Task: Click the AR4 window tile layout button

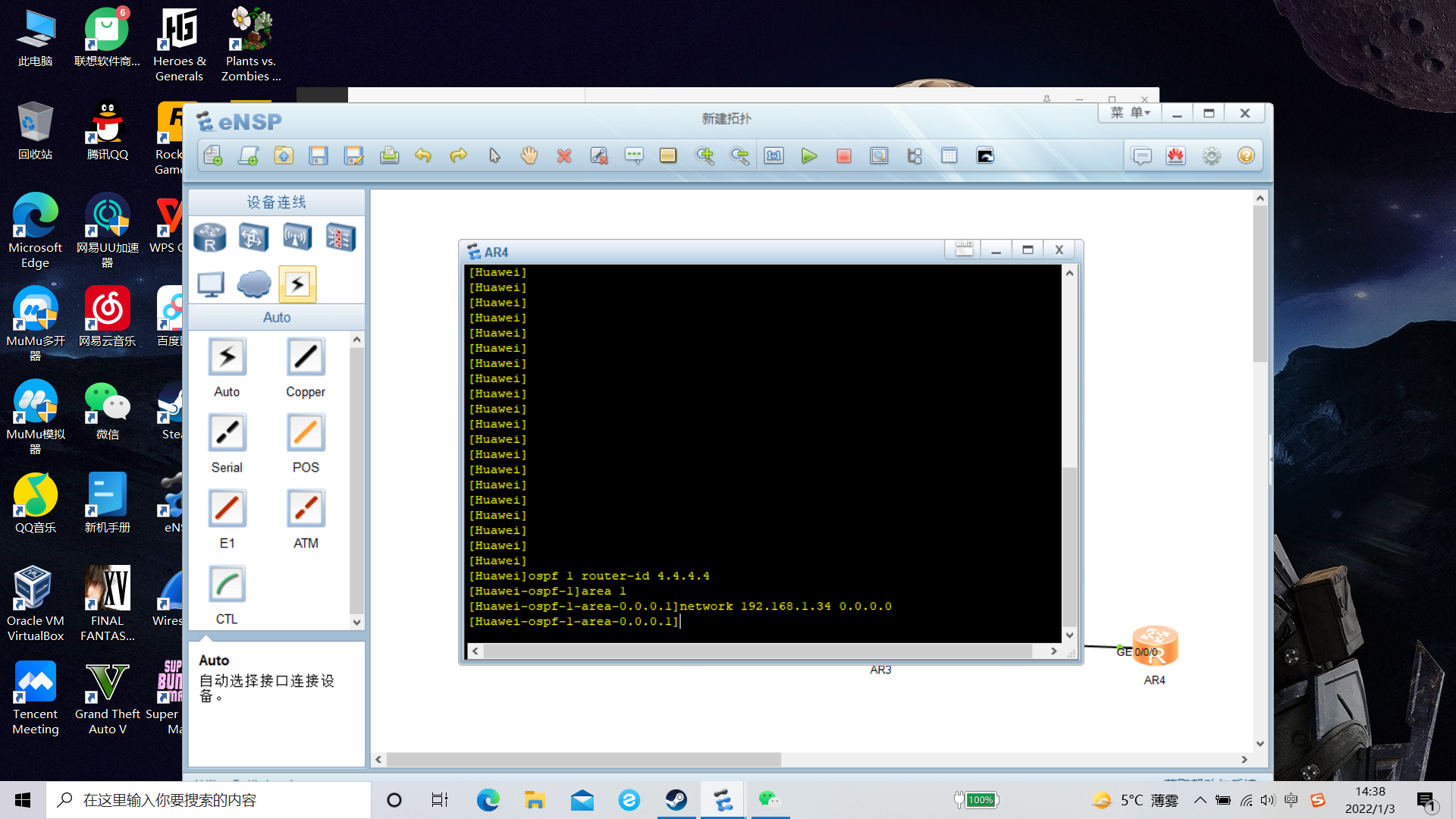Action: point(964,249)
